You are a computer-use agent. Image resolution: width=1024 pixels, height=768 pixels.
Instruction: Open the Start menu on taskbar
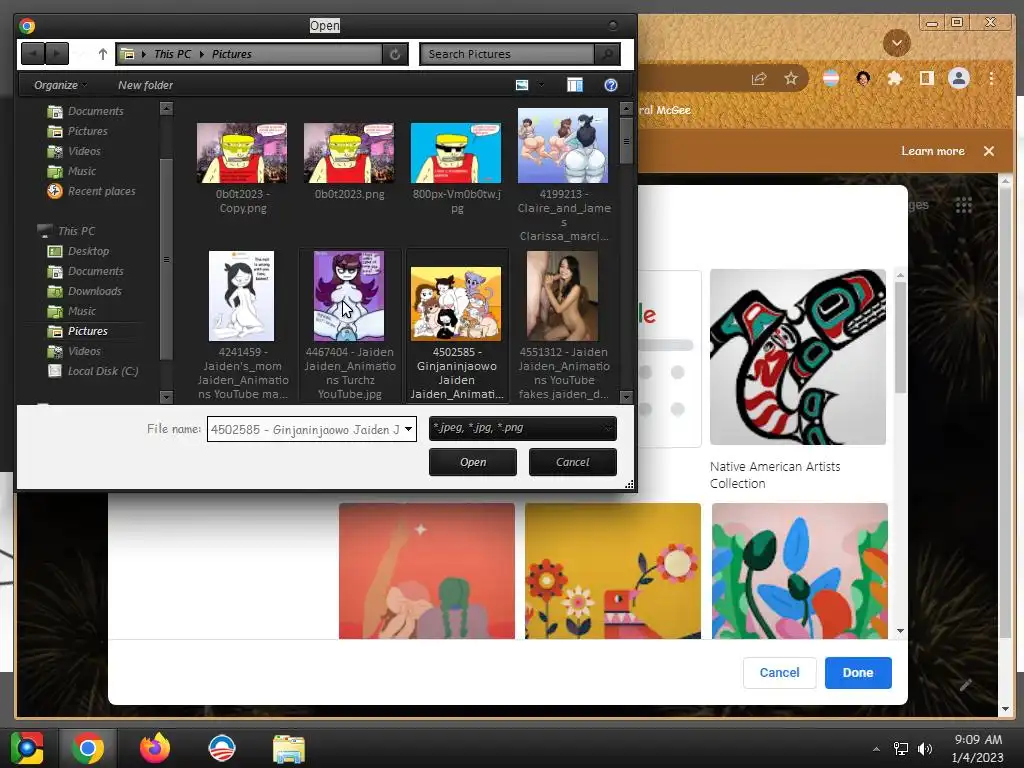pyautogui.click(x=27, y=748)
